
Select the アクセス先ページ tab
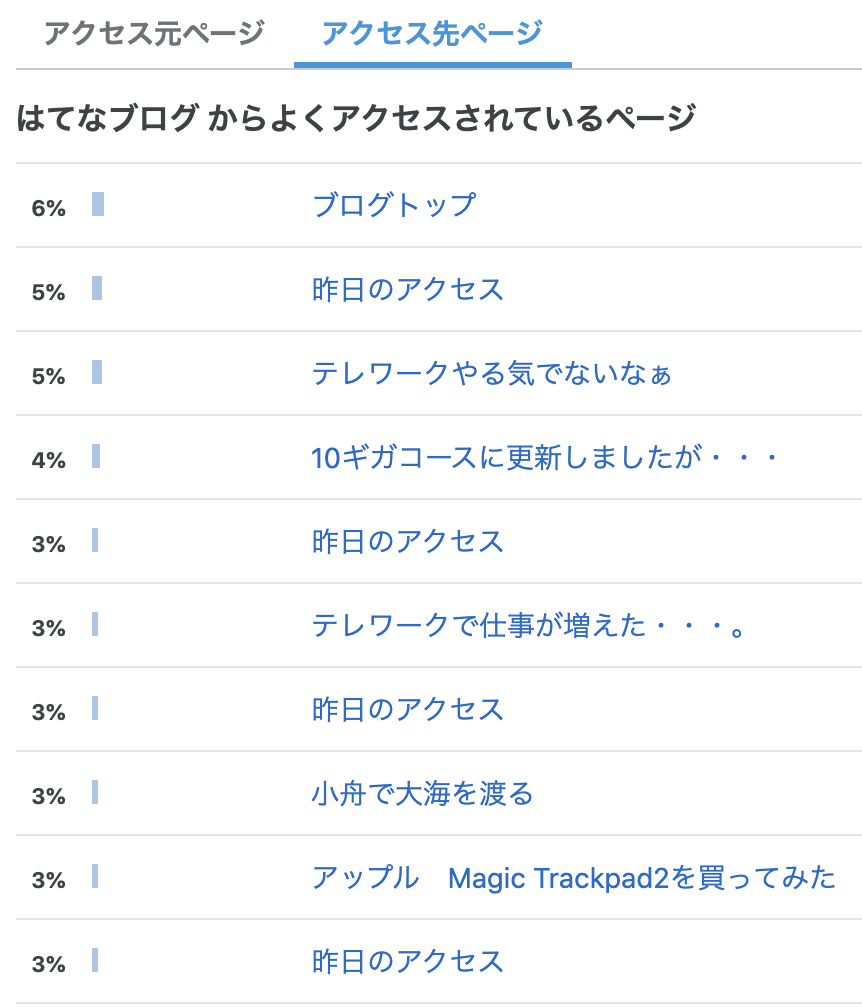[x=433, y=33]
